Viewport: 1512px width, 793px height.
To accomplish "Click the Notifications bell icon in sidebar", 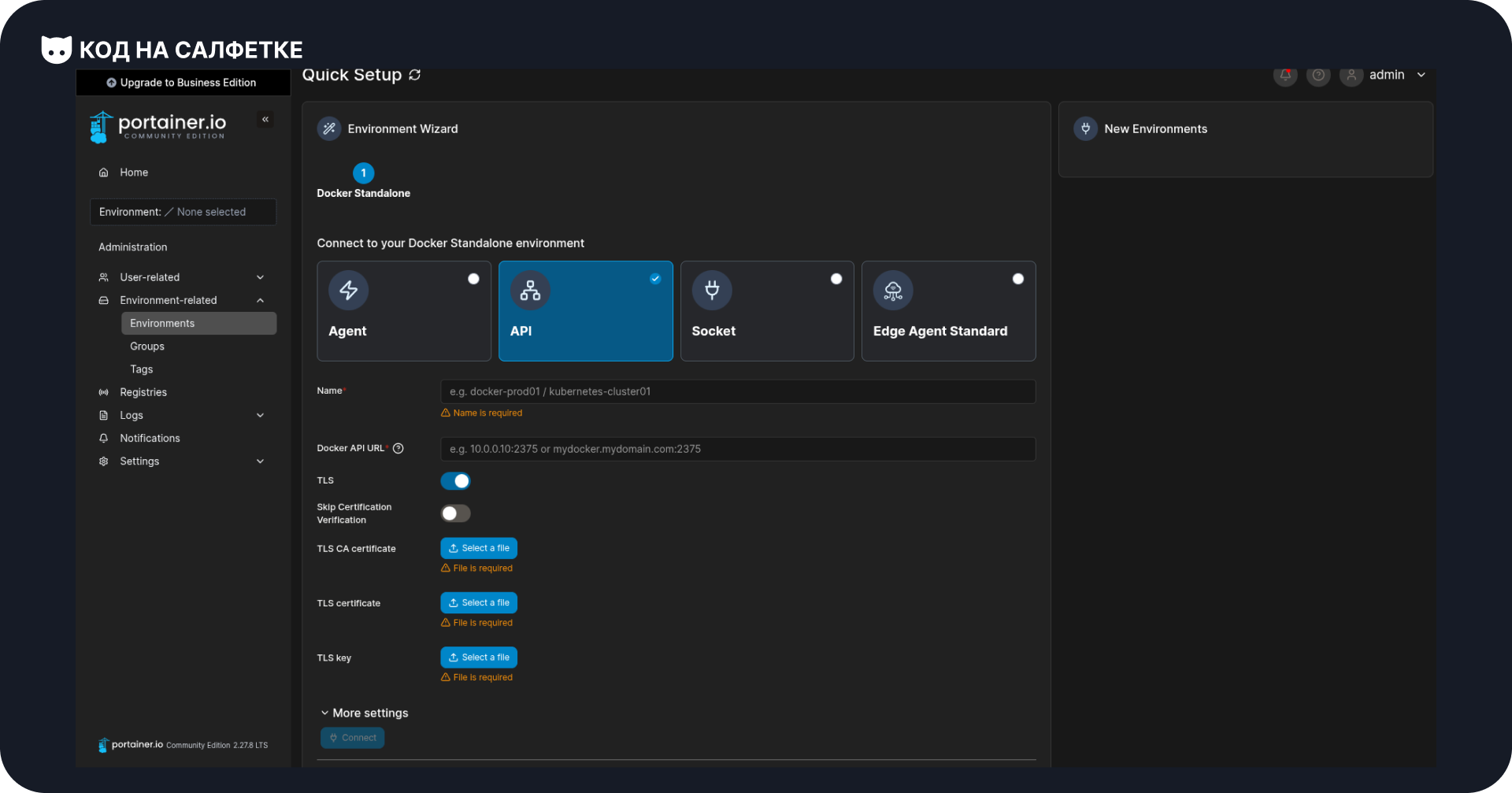I will pyautogui.click(x=103, y=438).
